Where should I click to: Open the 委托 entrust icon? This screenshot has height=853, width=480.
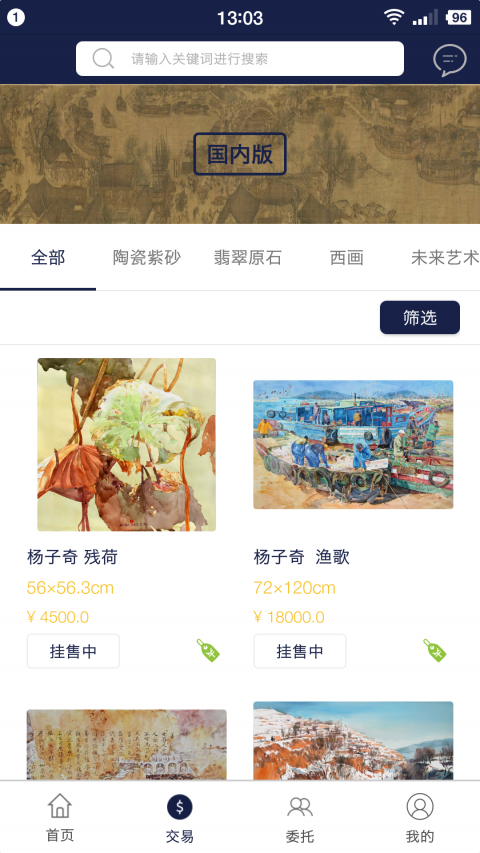(x=300, y=806)
